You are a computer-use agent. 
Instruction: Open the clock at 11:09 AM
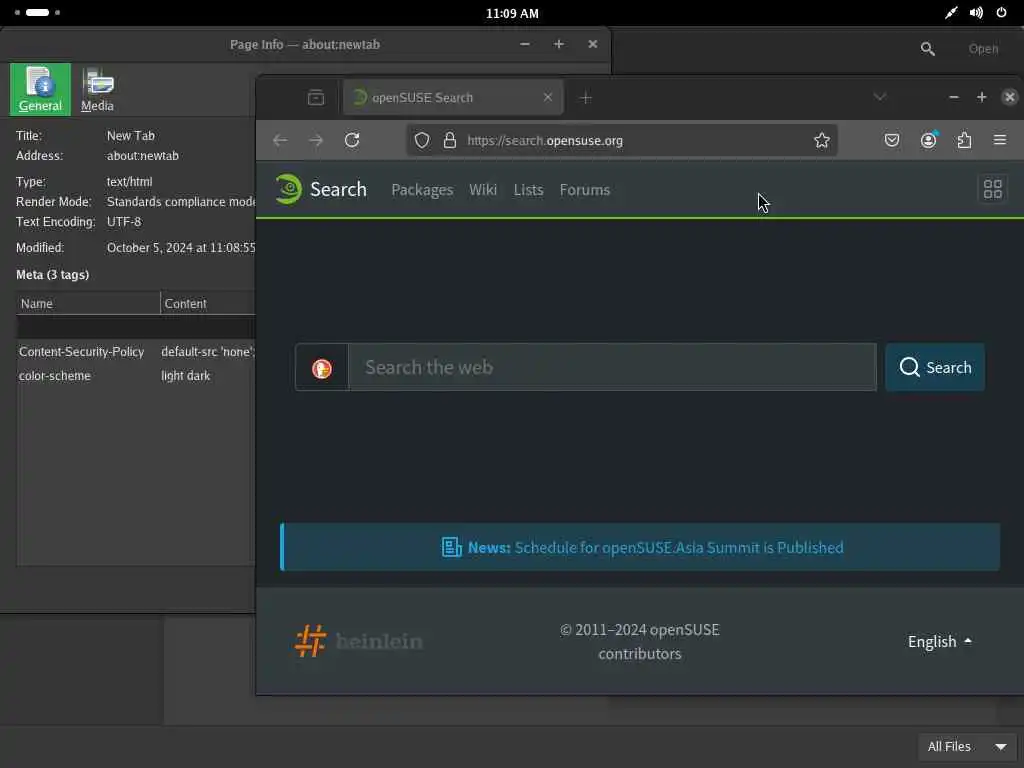tap(512, 13)
